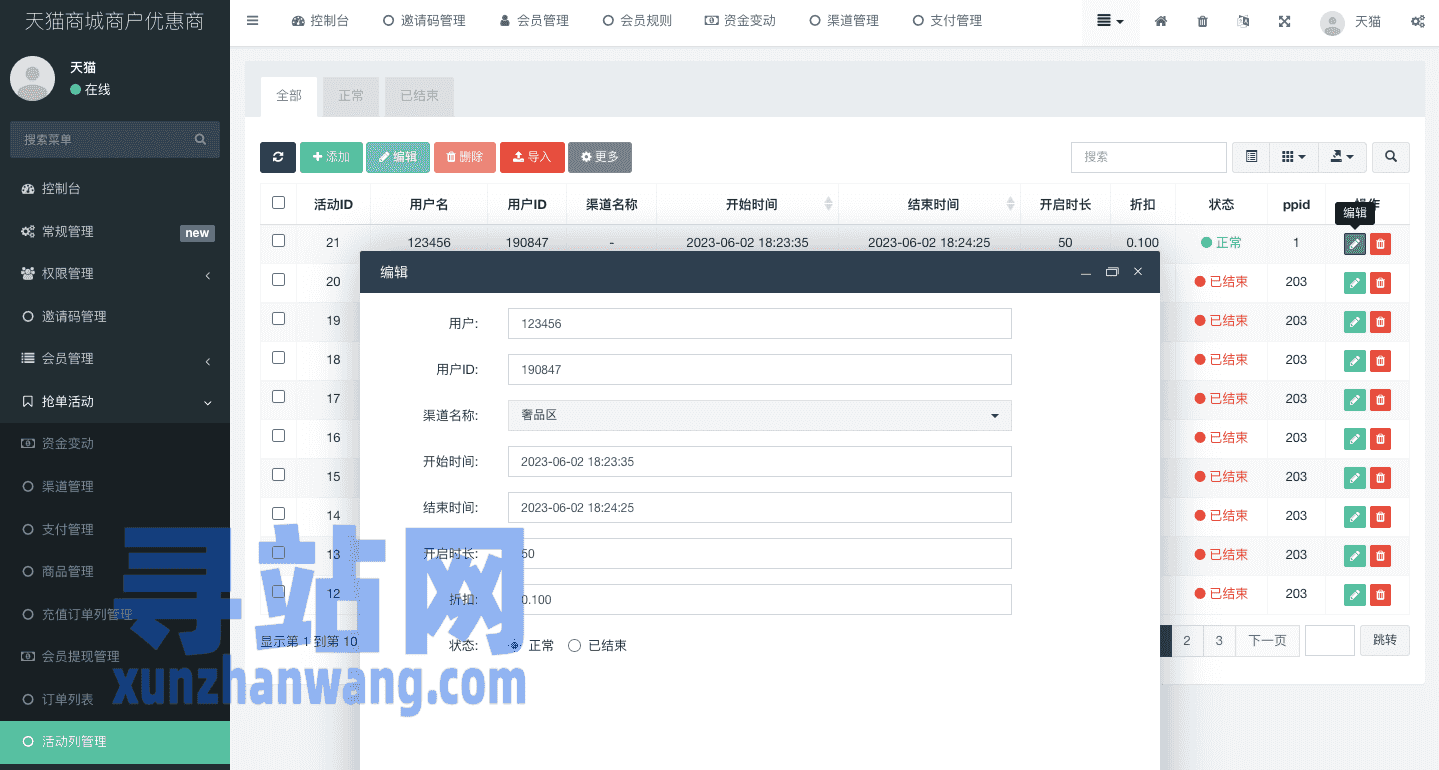Click the 折扣 input field in dialog
1439x770 pixels.
coord(759,599)
